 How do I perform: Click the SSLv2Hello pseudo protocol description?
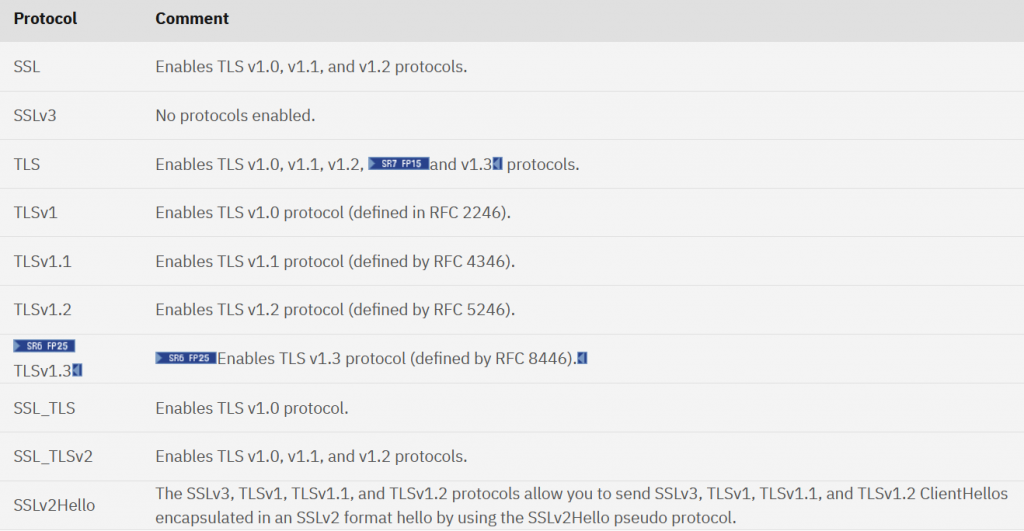click(581, 506)
